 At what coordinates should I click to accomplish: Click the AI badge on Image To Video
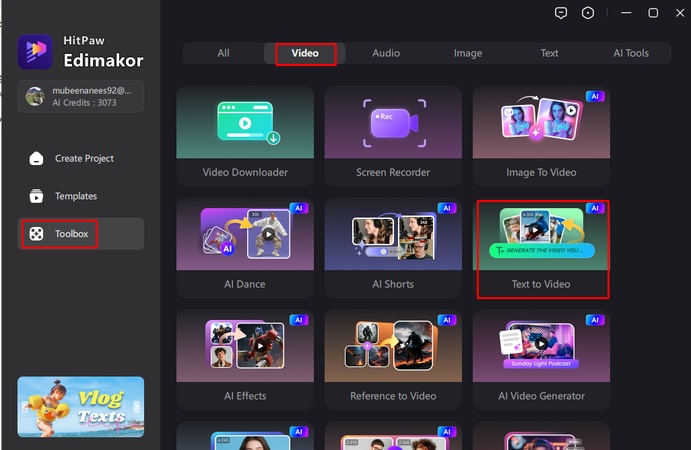(595, 96)
